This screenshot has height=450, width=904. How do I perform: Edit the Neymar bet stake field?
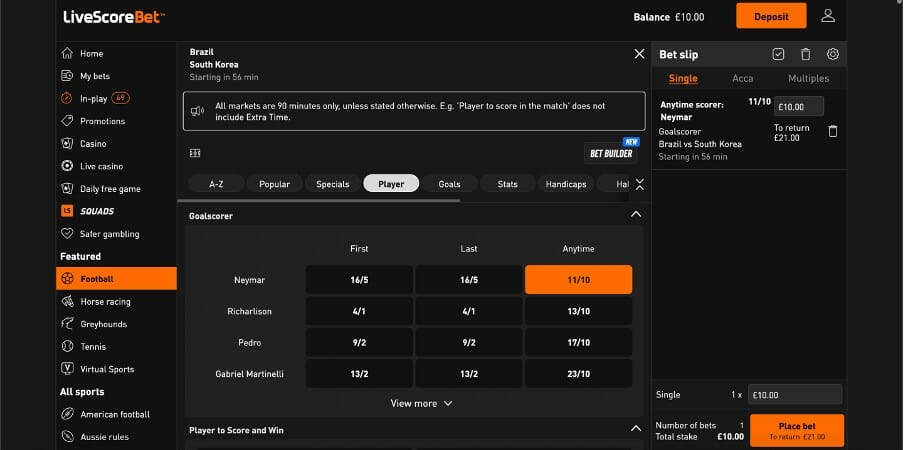(x=798, y=107)
